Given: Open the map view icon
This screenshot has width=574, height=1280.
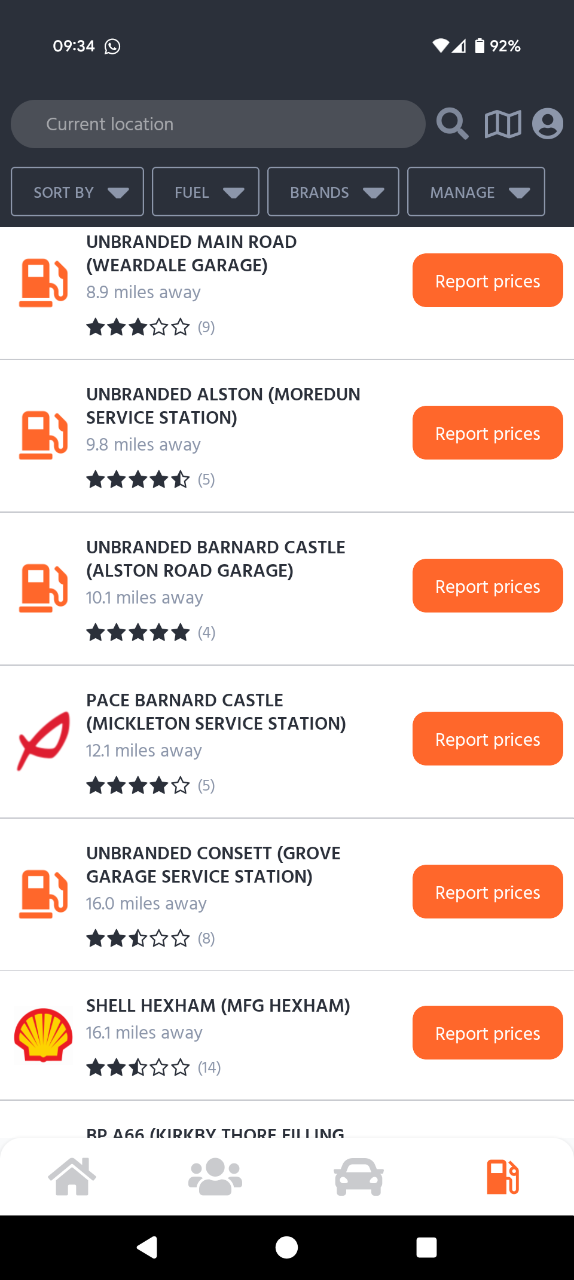Looking at the screenshot, I should click(502, 124).
